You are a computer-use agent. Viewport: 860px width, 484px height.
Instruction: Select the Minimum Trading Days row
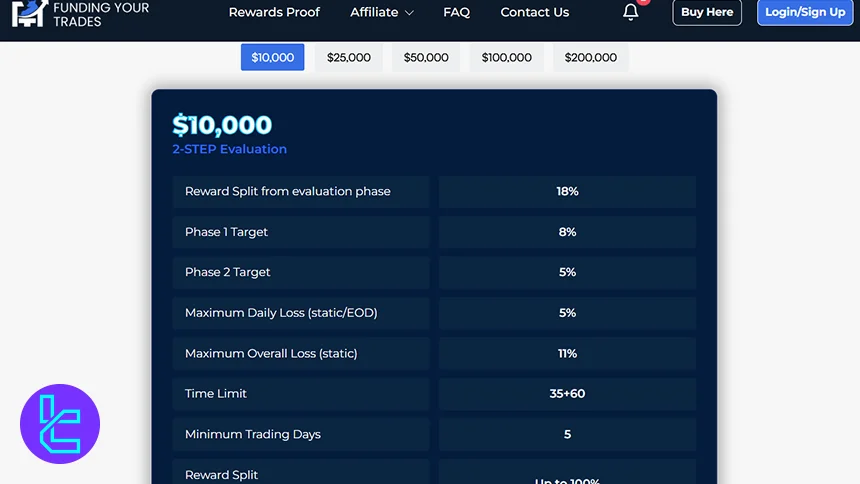click(300, 434)
